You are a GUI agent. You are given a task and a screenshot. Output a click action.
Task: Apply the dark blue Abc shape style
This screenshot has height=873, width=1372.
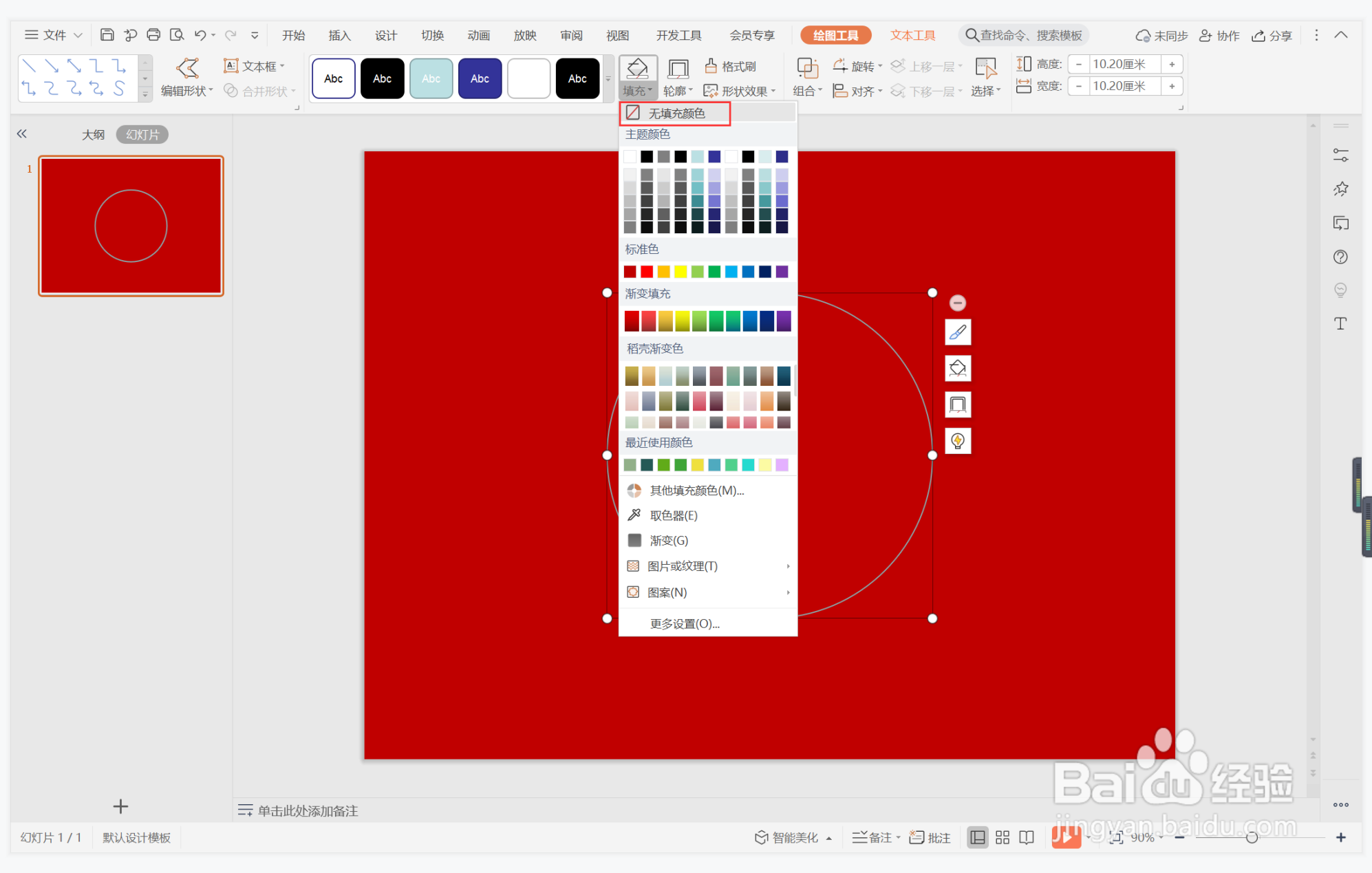pyautogui.click(x=480, y=78)
